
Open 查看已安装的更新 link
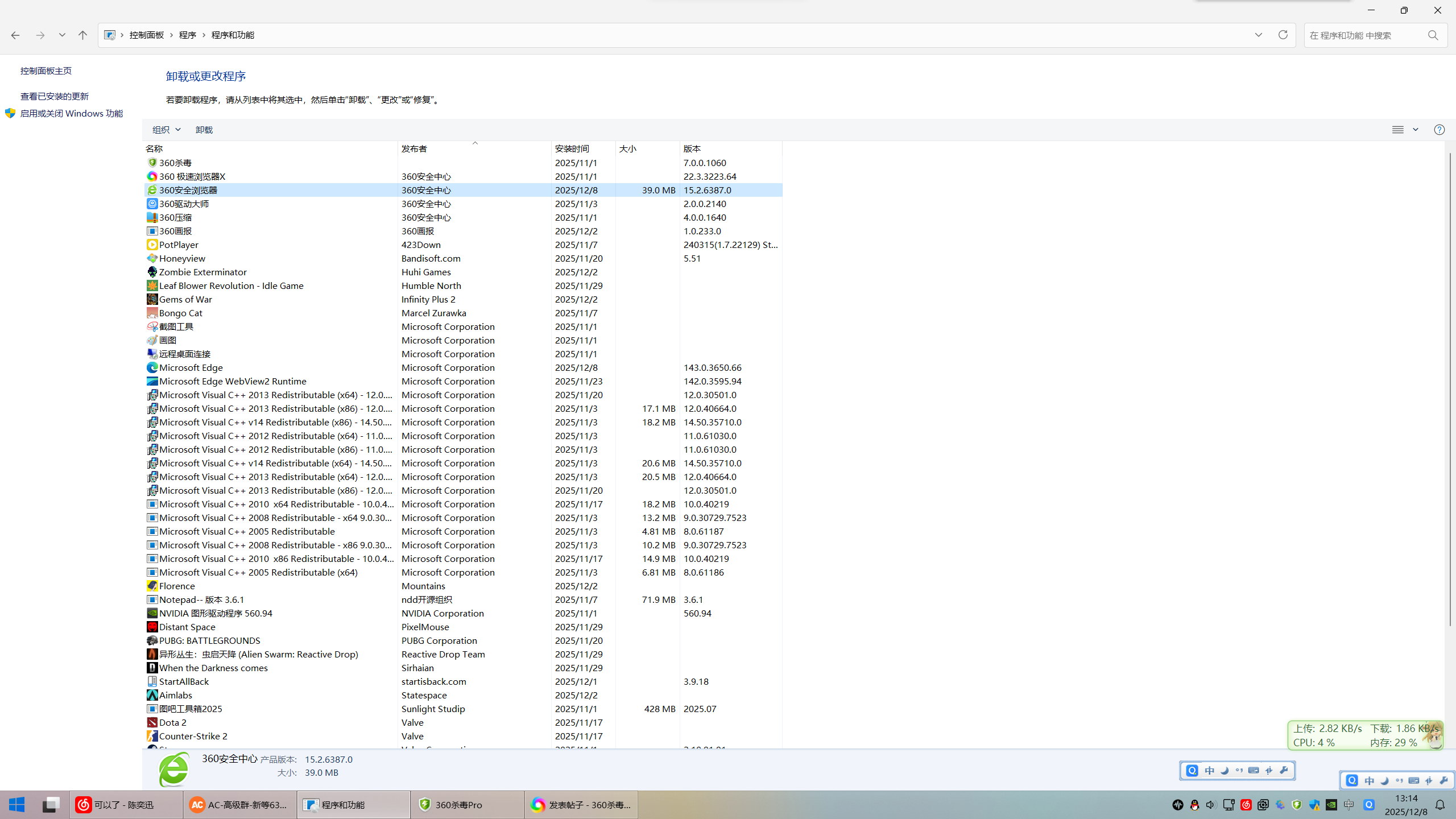click(55, 96)
